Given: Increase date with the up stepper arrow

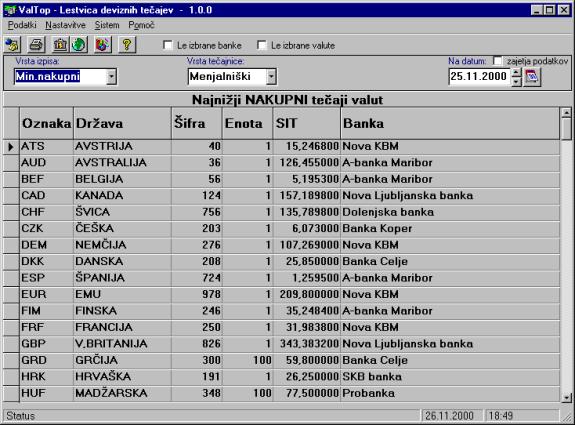Looking at the screenshot, I should point(516,73).
